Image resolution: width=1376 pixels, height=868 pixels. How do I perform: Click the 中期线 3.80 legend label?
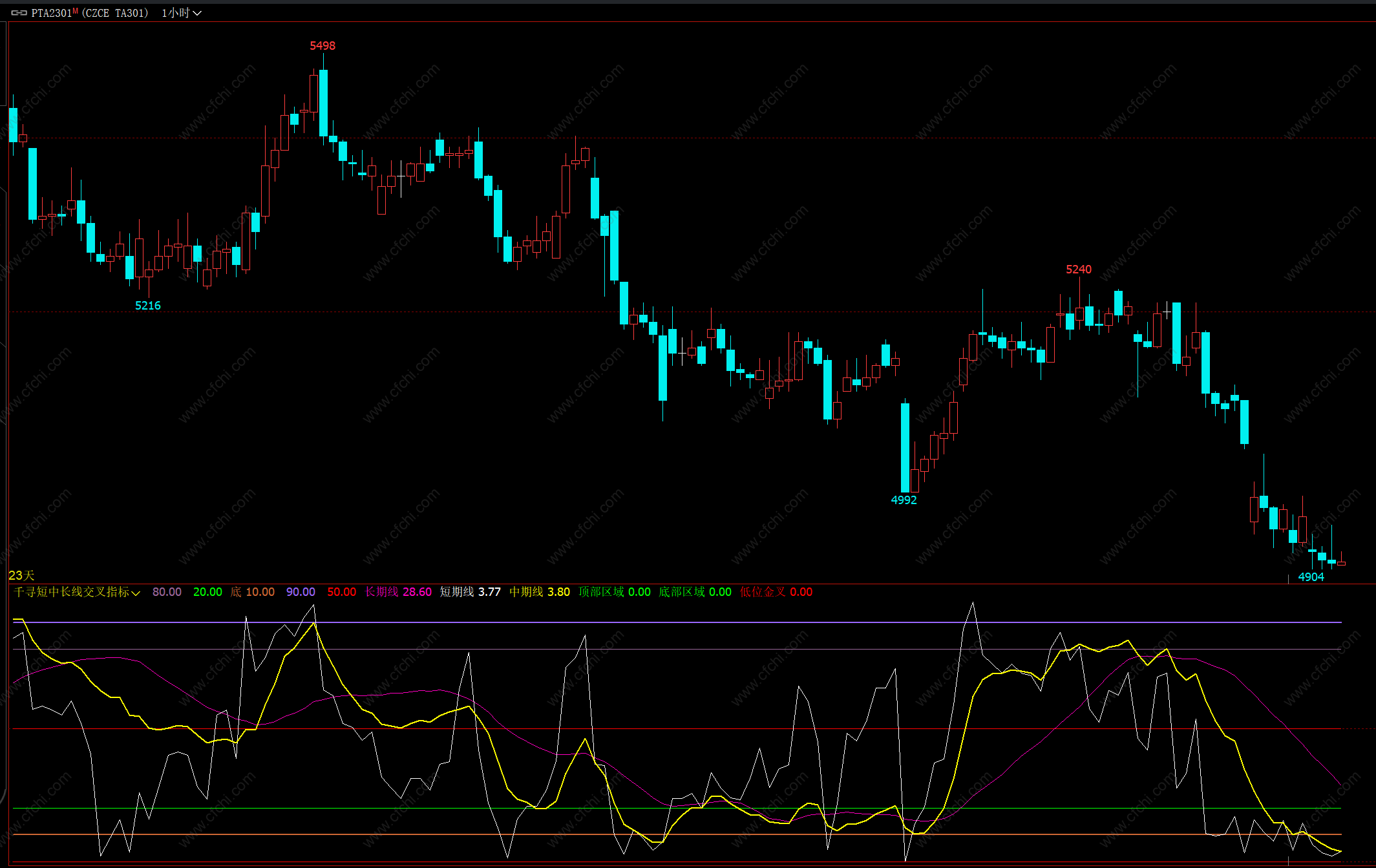coord(539,592)
